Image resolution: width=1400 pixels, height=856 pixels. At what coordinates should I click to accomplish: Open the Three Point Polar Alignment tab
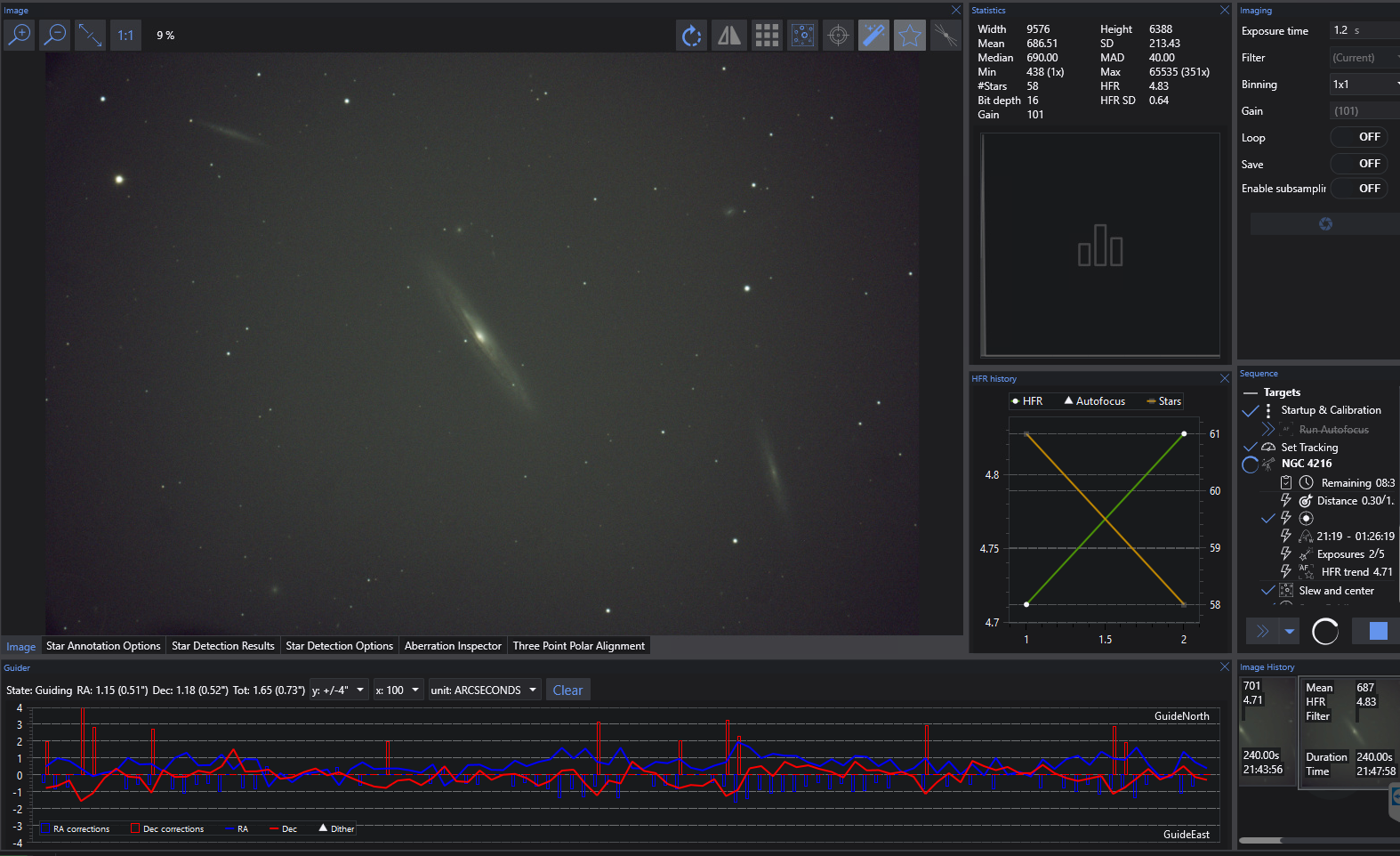(x=578, y=646)
